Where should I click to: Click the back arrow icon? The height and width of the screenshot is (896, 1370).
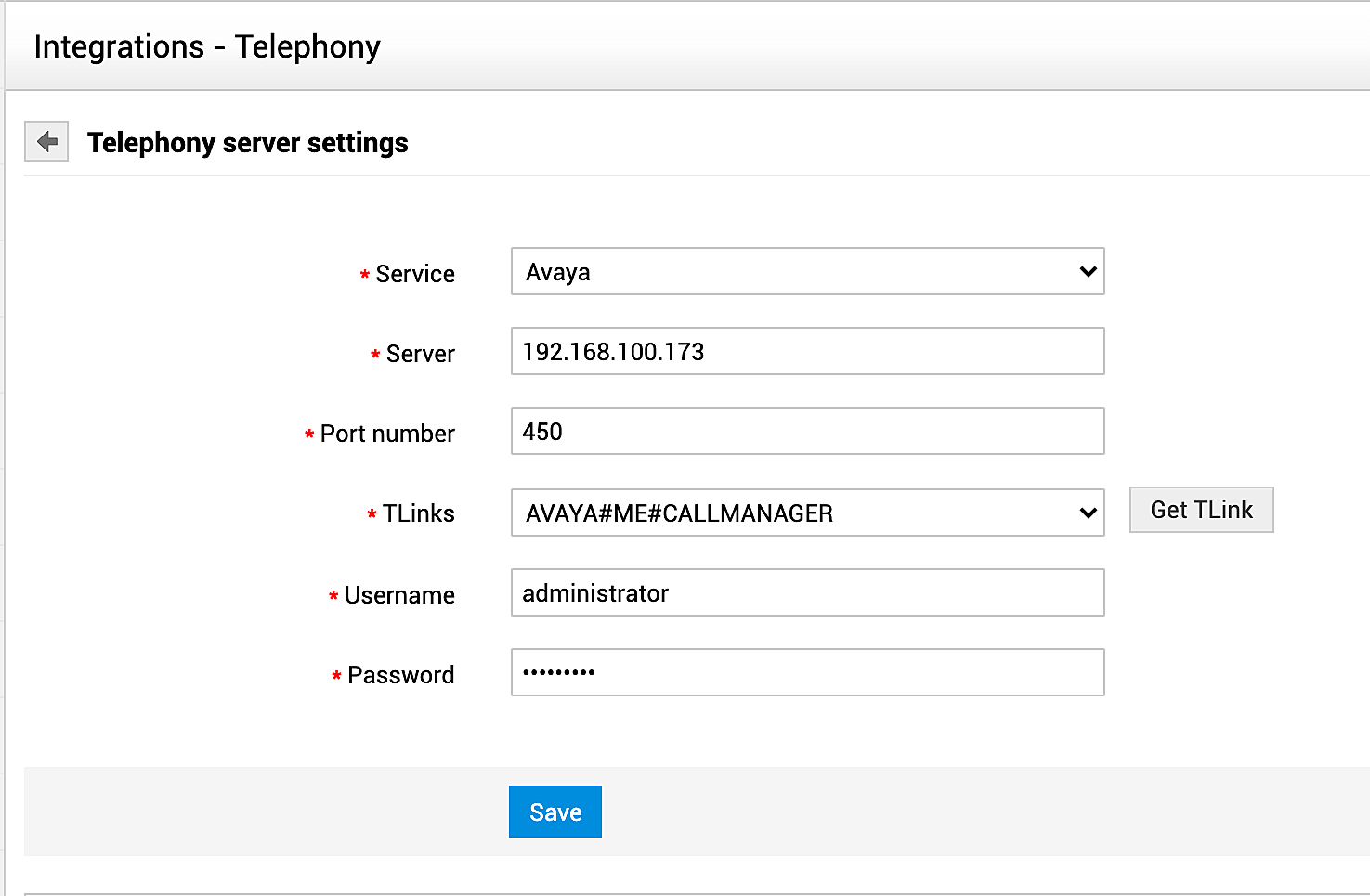click(46, 142)
